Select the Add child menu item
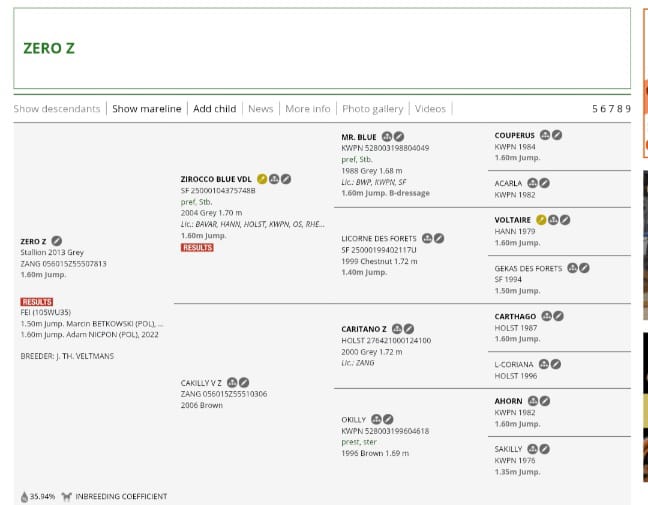The height and width of the screenshot is (505, 648). click(214, 108)
